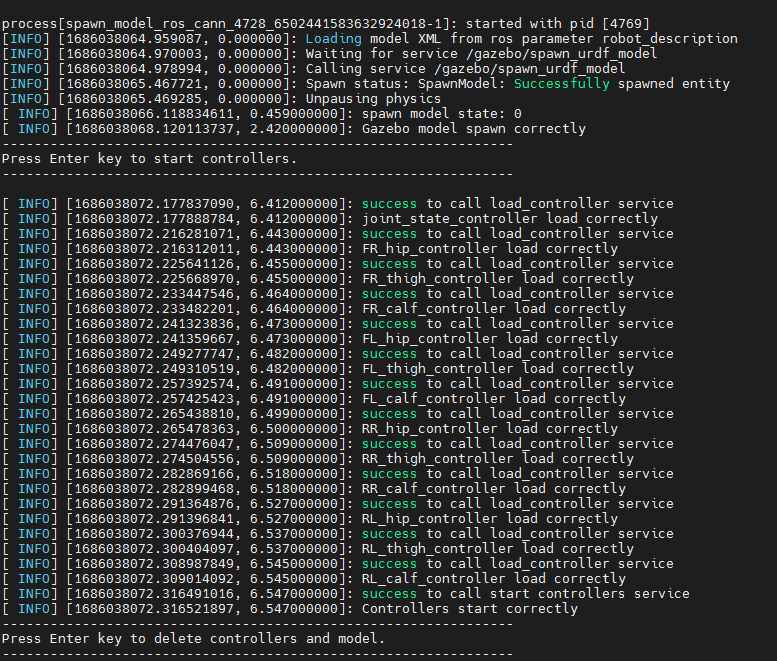The height and width of the screenshot is (661, 777).
Task: Click the "Press Enter key to start controllers." line
Action: (x=150, y=159)
